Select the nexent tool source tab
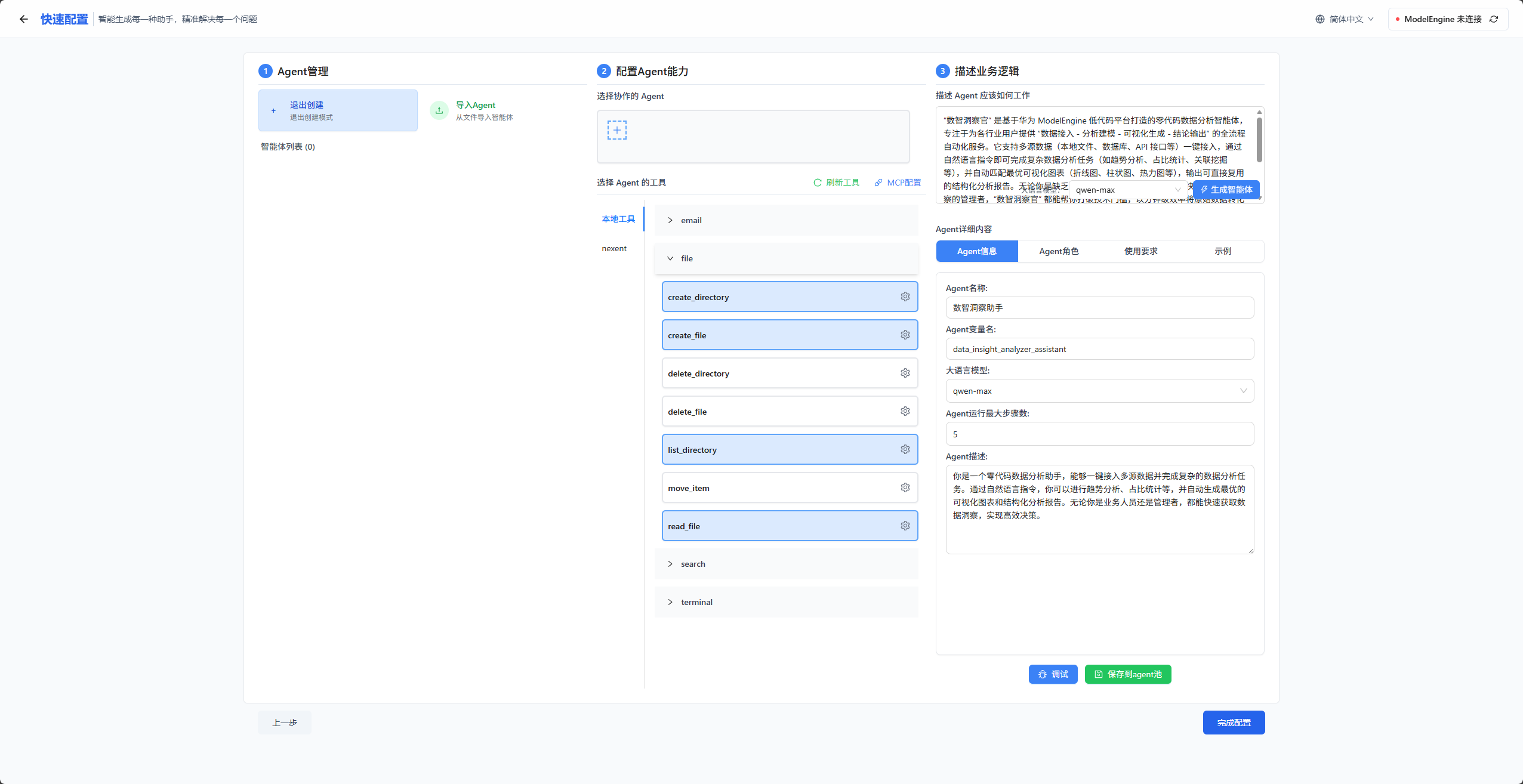The image size is (1523, 784). pyautogui.click(x=614, y=249)
